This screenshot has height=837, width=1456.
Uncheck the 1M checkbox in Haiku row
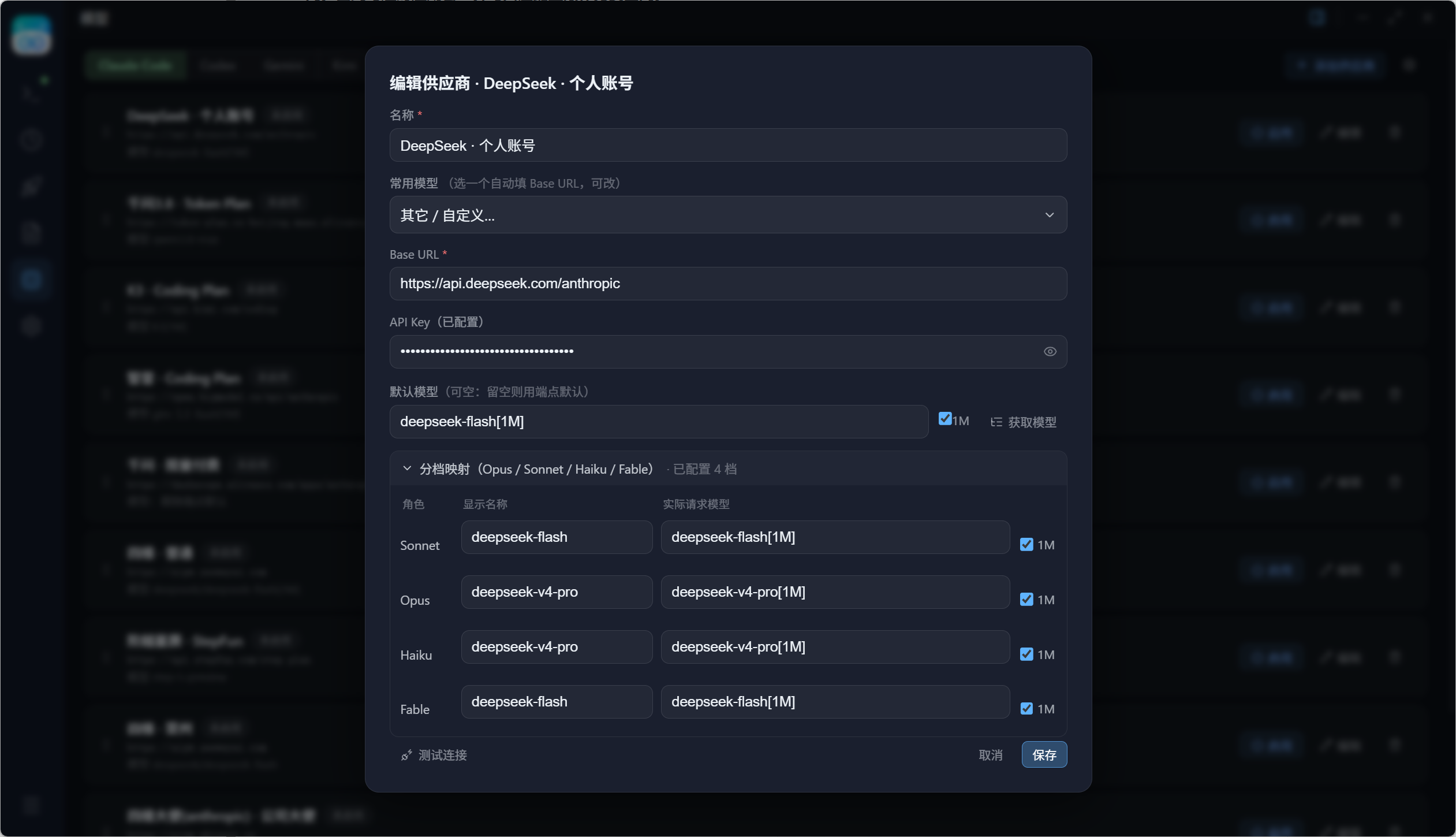[x=1026, y=654]
